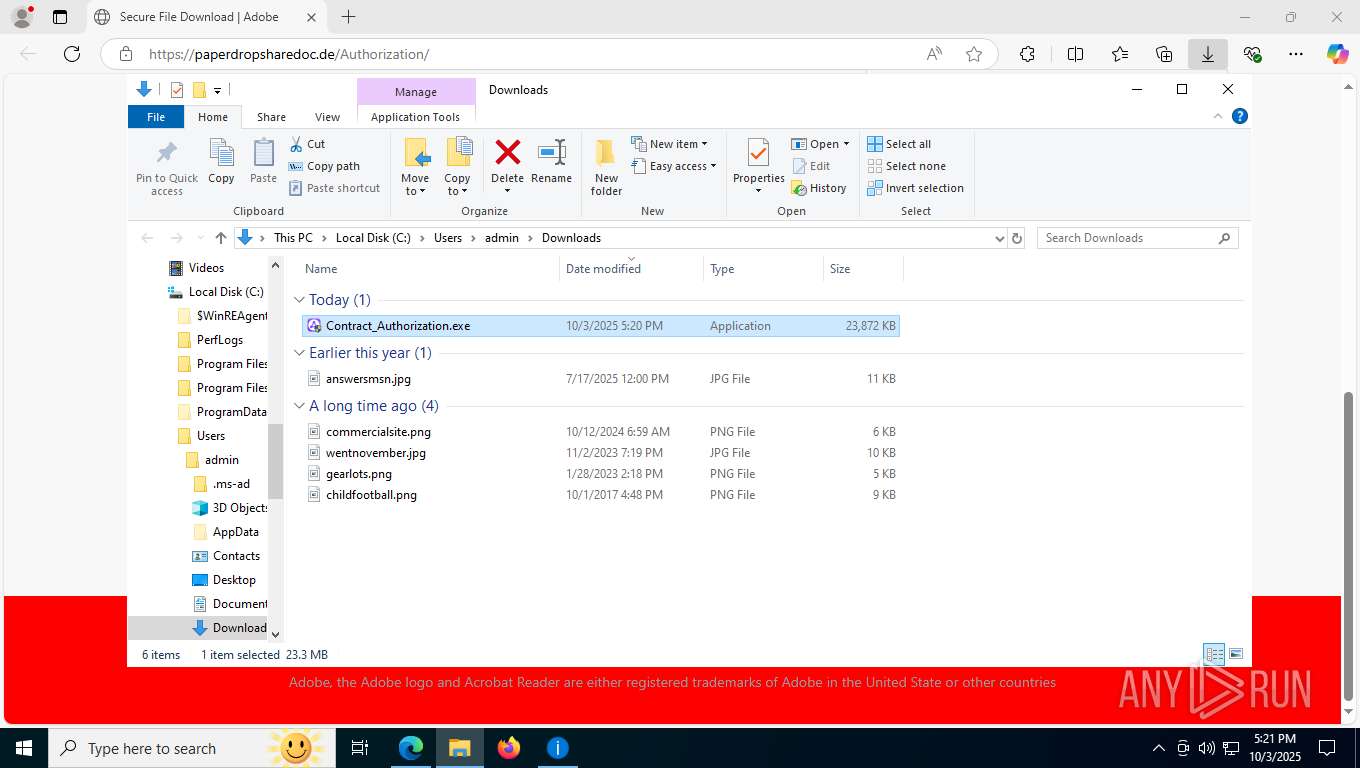Open Edge Favorites list icon
Viewport: 1360px width, 768px height.
click(x=1120, y=54)
